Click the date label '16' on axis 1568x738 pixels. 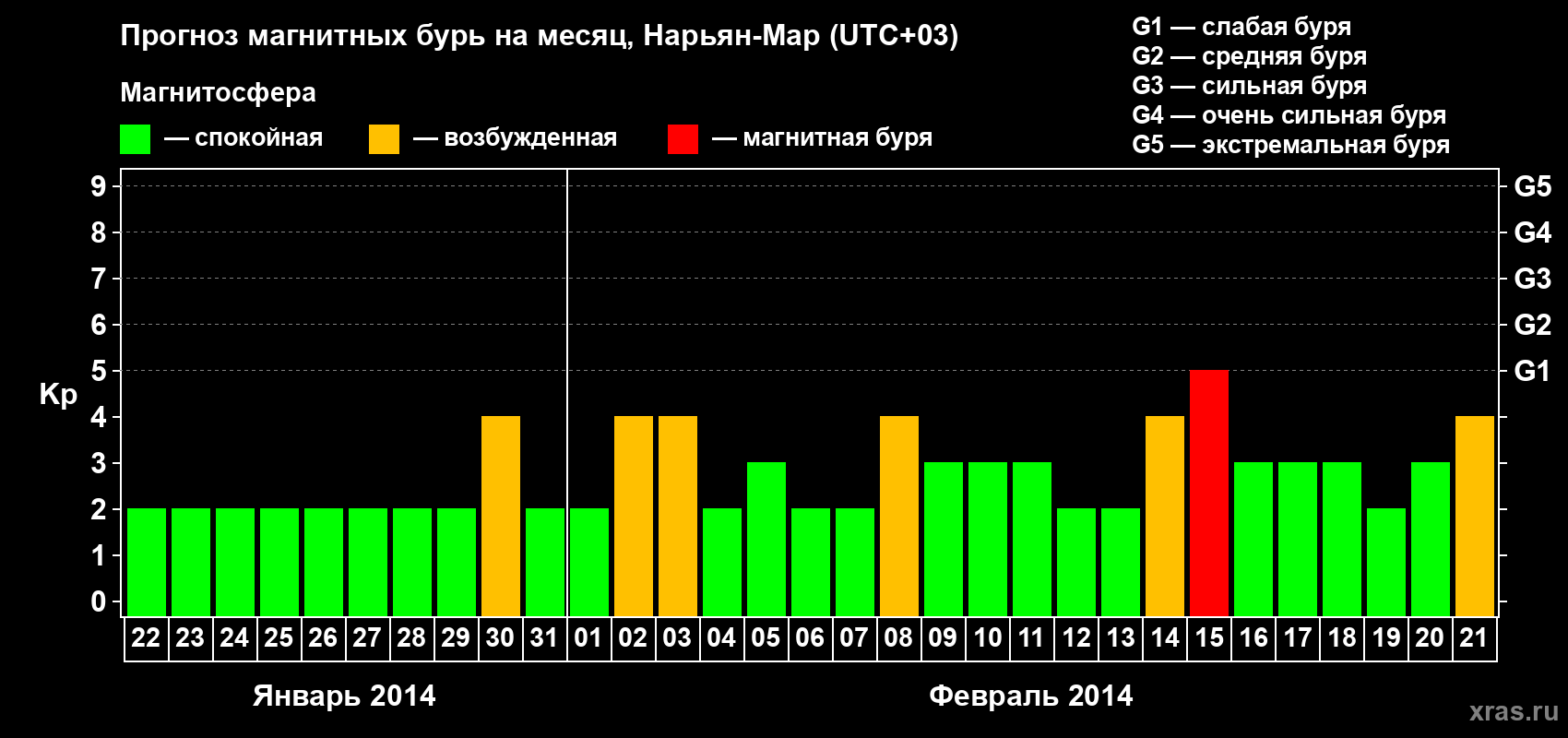[x=1253, y=637]
